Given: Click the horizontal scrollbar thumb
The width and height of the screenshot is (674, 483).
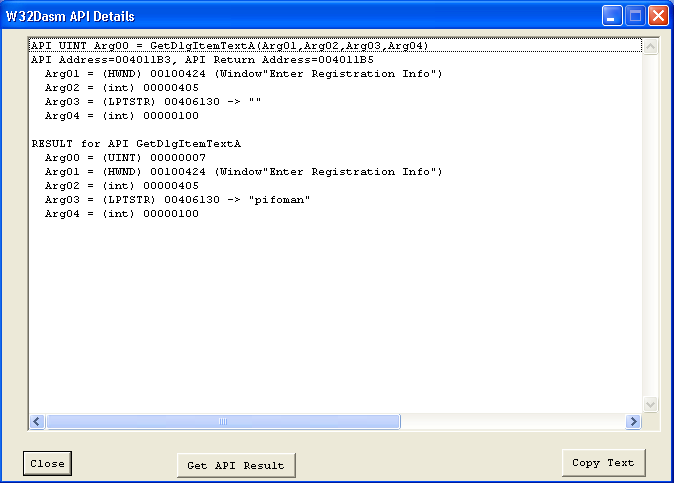Looking at the screenshot, I should click(223, 422).
